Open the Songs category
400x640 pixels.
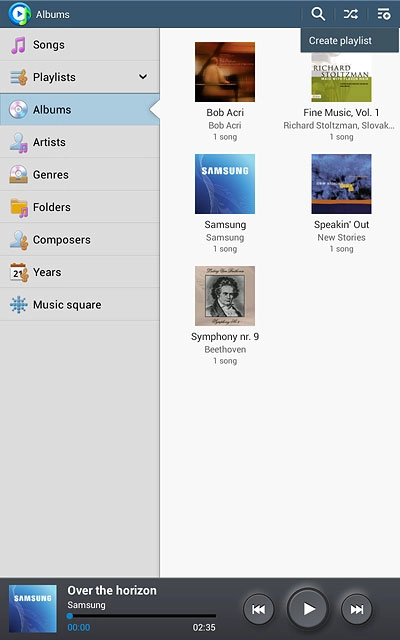click(80, 44)
